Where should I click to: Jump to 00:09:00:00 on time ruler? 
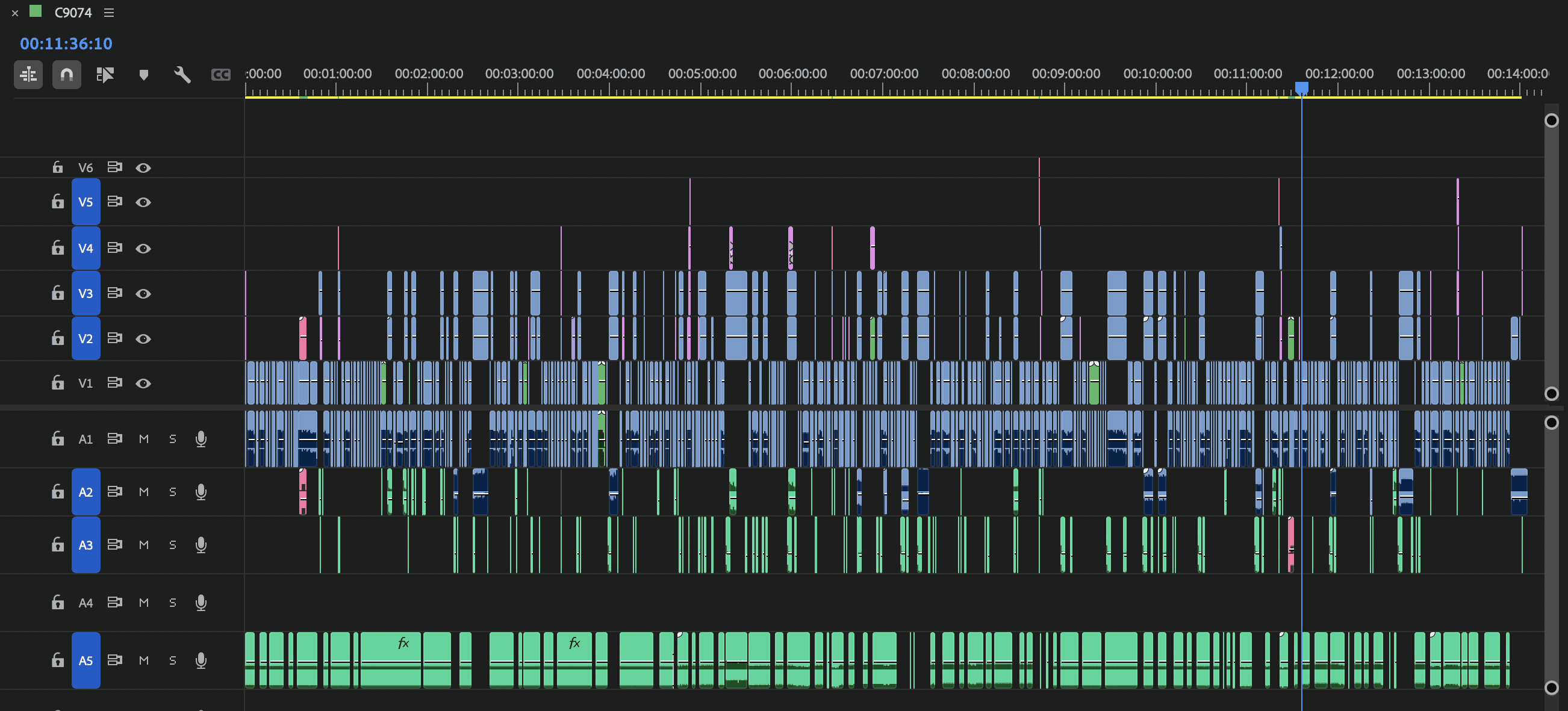pos(1066,73)
